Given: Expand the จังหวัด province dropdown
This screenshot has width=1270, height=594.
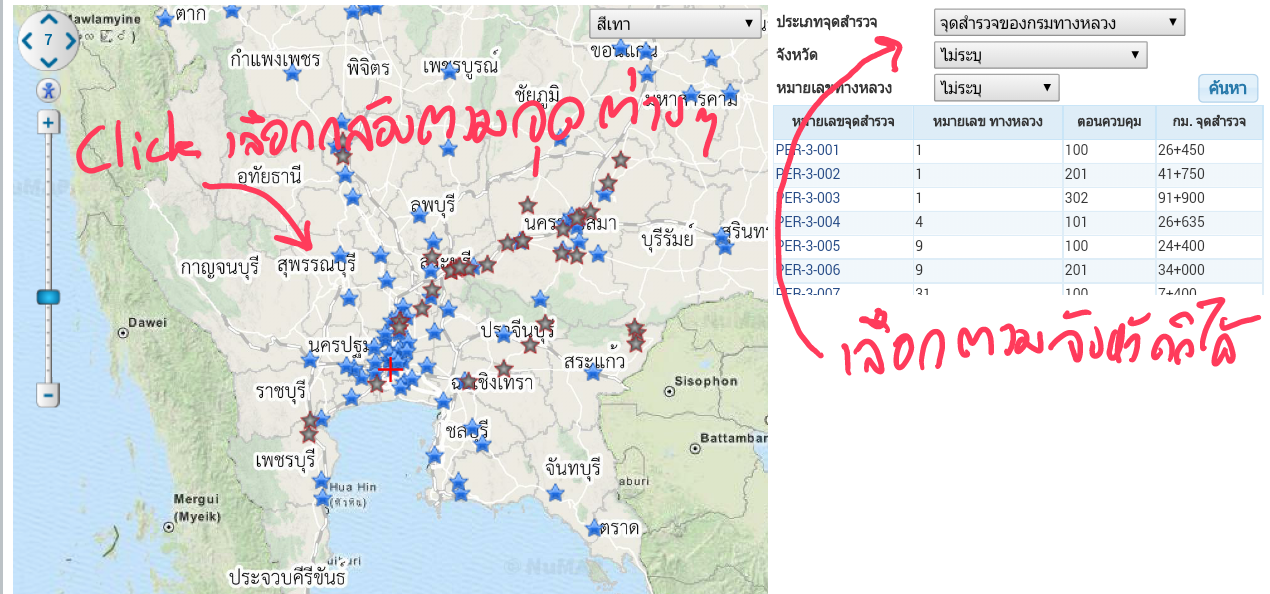Looking at the screenshot, I should 1040,55.
